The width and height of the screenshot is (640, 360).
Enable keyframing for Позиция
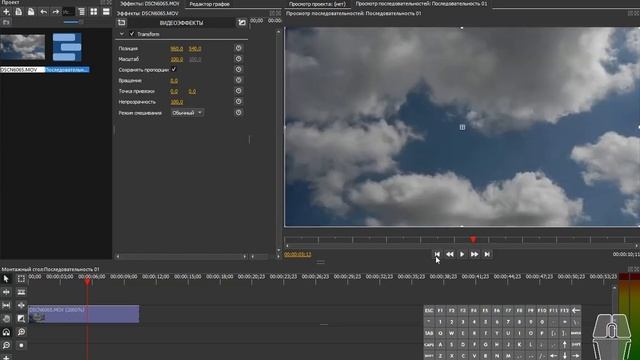point(238,48)
